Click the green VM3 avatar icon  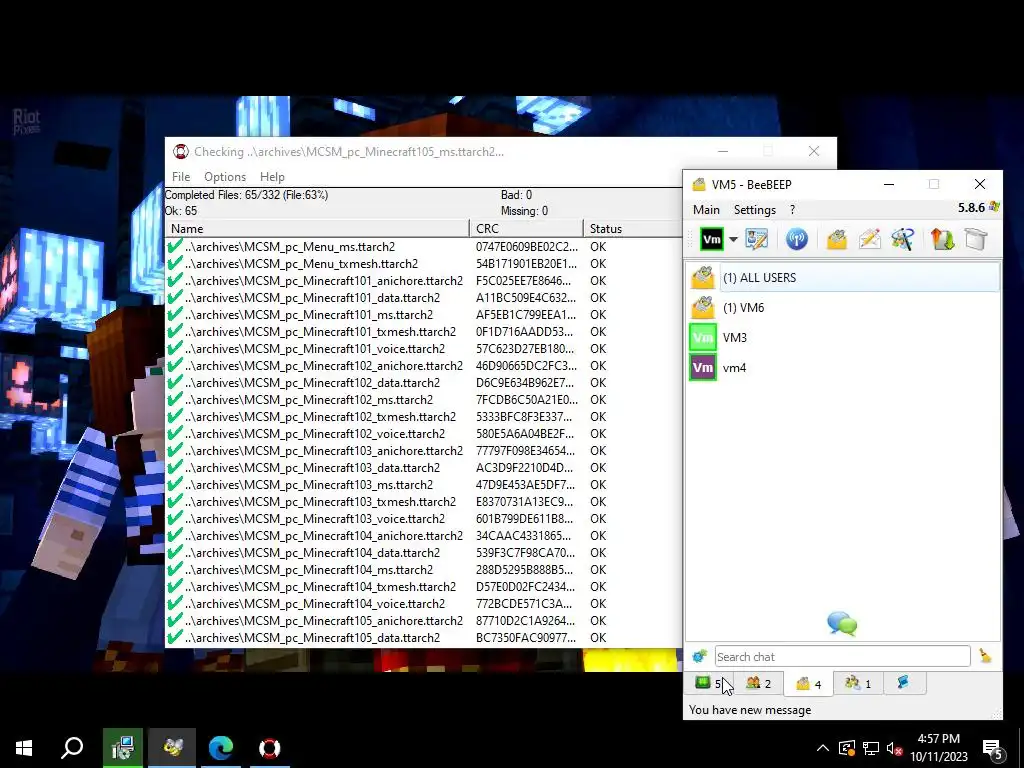(x=703, y=338)
